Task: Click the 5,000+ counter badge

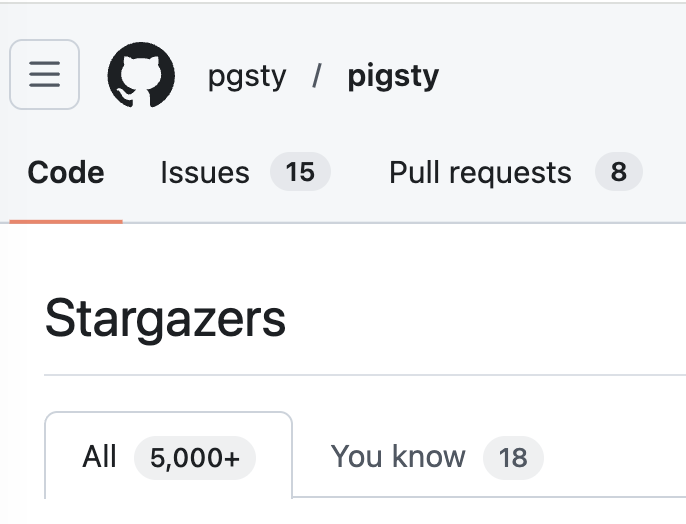Action: click(195, 458)
